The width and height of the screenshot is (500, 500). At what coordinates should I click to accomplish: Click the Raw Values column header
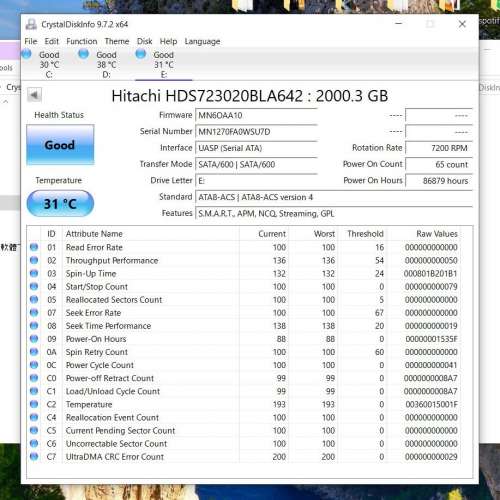424,234
